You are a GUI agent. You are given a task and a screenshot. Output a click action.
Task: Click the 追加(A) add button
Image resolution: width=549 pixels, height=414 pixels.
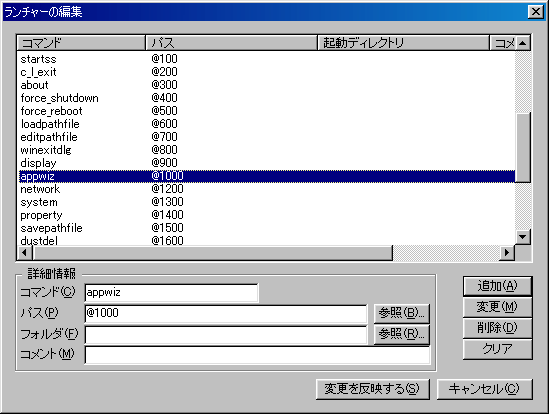[498, 286]
